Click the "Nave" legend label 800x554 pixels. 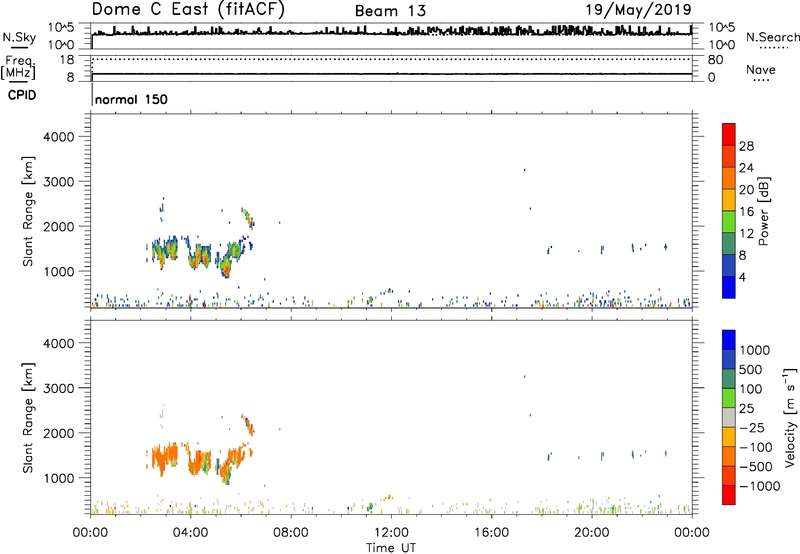point(761,70)
